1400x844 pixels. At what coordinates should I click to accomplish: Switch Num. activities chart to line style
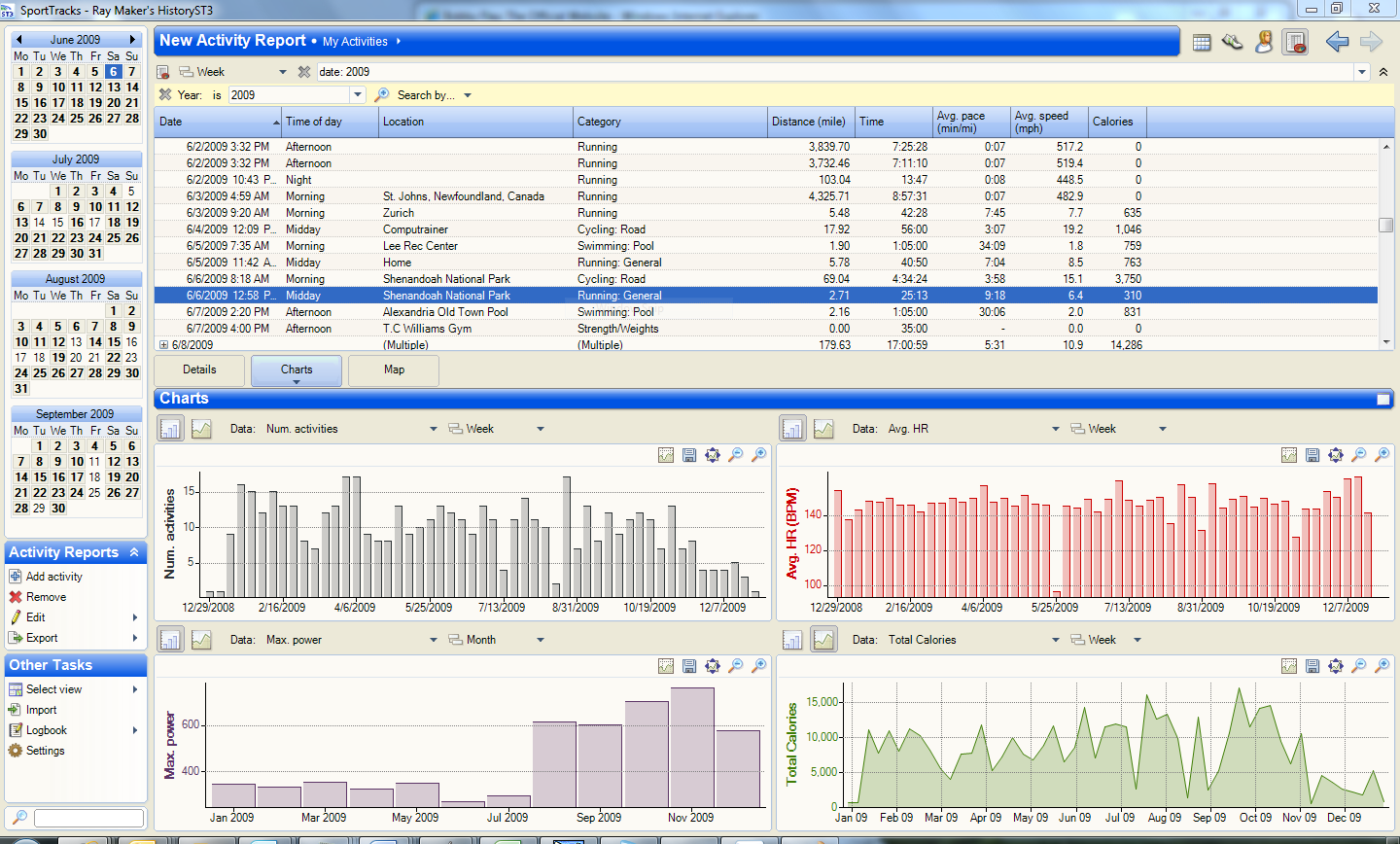tap(201, 429)
